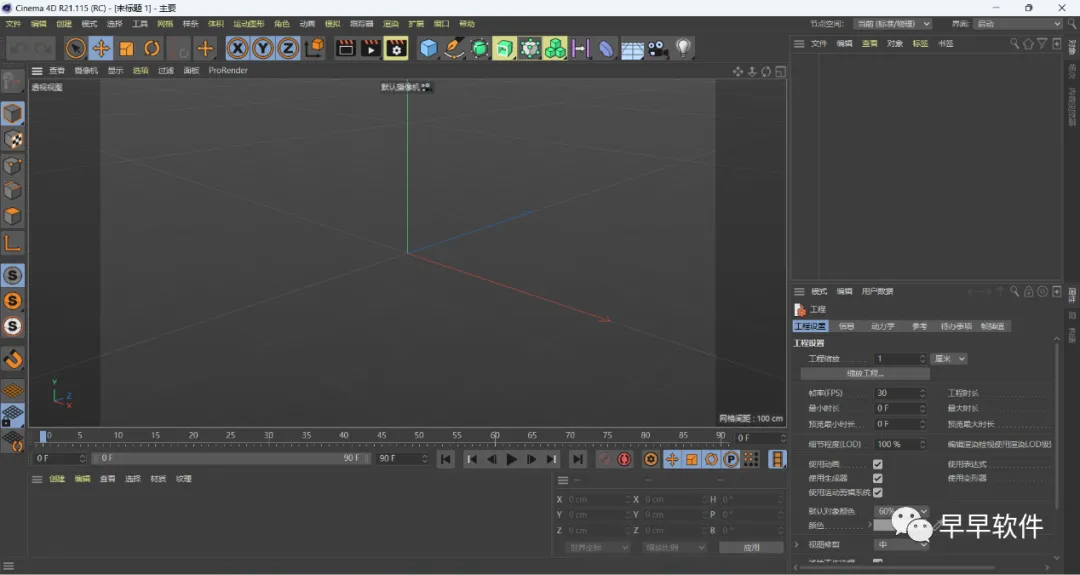Click the 应用 apply button
The image size is (1080, 575).
click(x=751, y=547)
